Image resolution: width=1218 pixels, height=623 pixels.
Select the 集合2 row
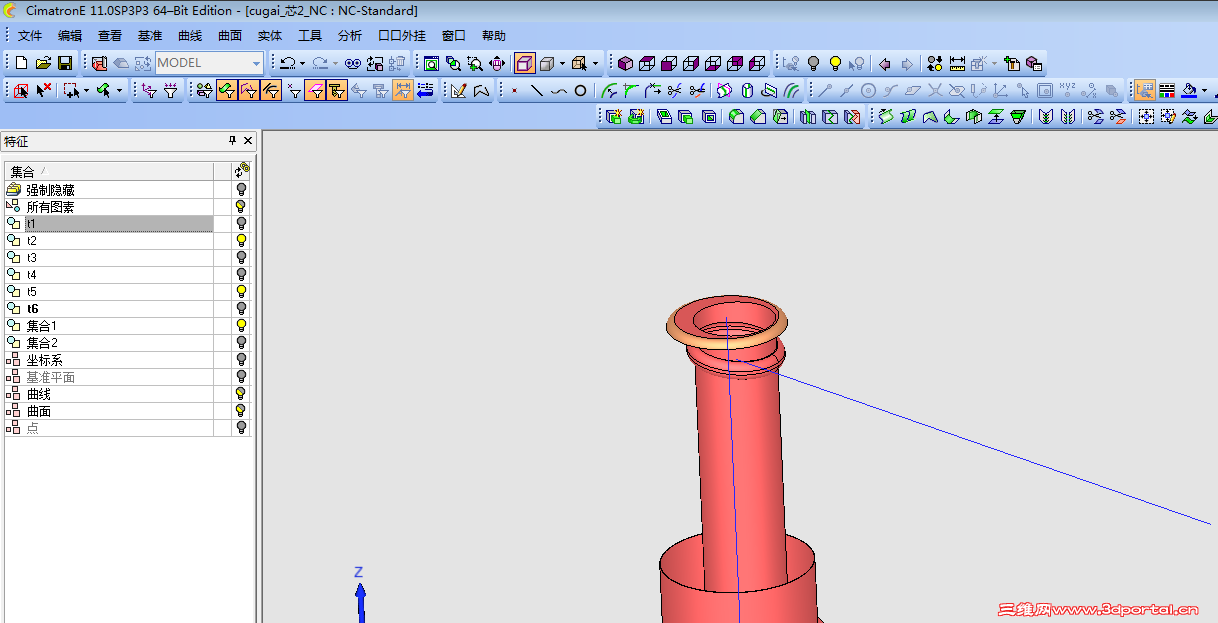point(109,343)
